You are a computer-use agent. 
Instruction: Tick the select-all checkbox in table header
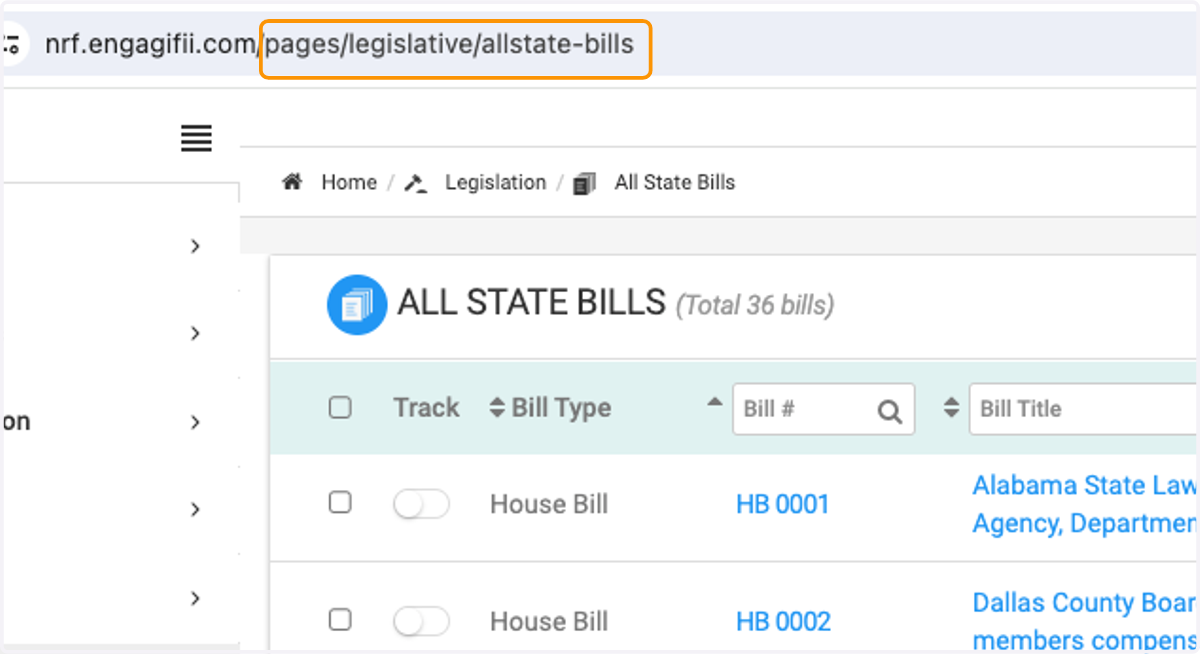pos(340,407)
